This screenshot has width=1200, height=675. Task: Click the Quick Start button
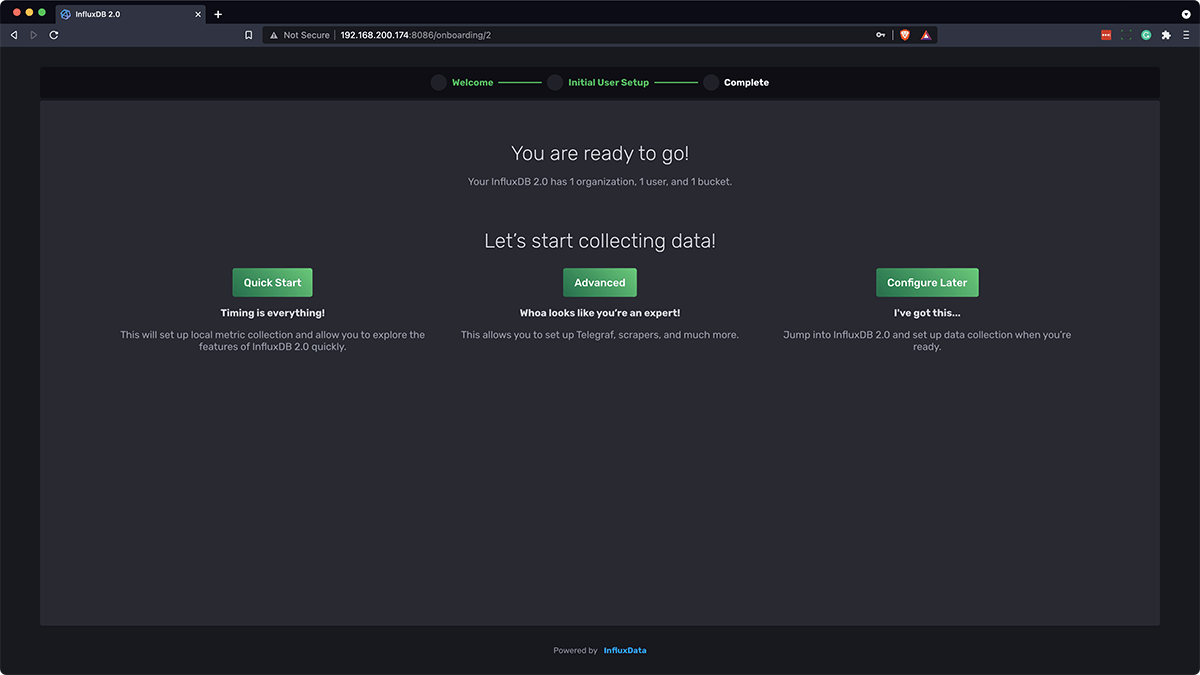pos(272,282)
